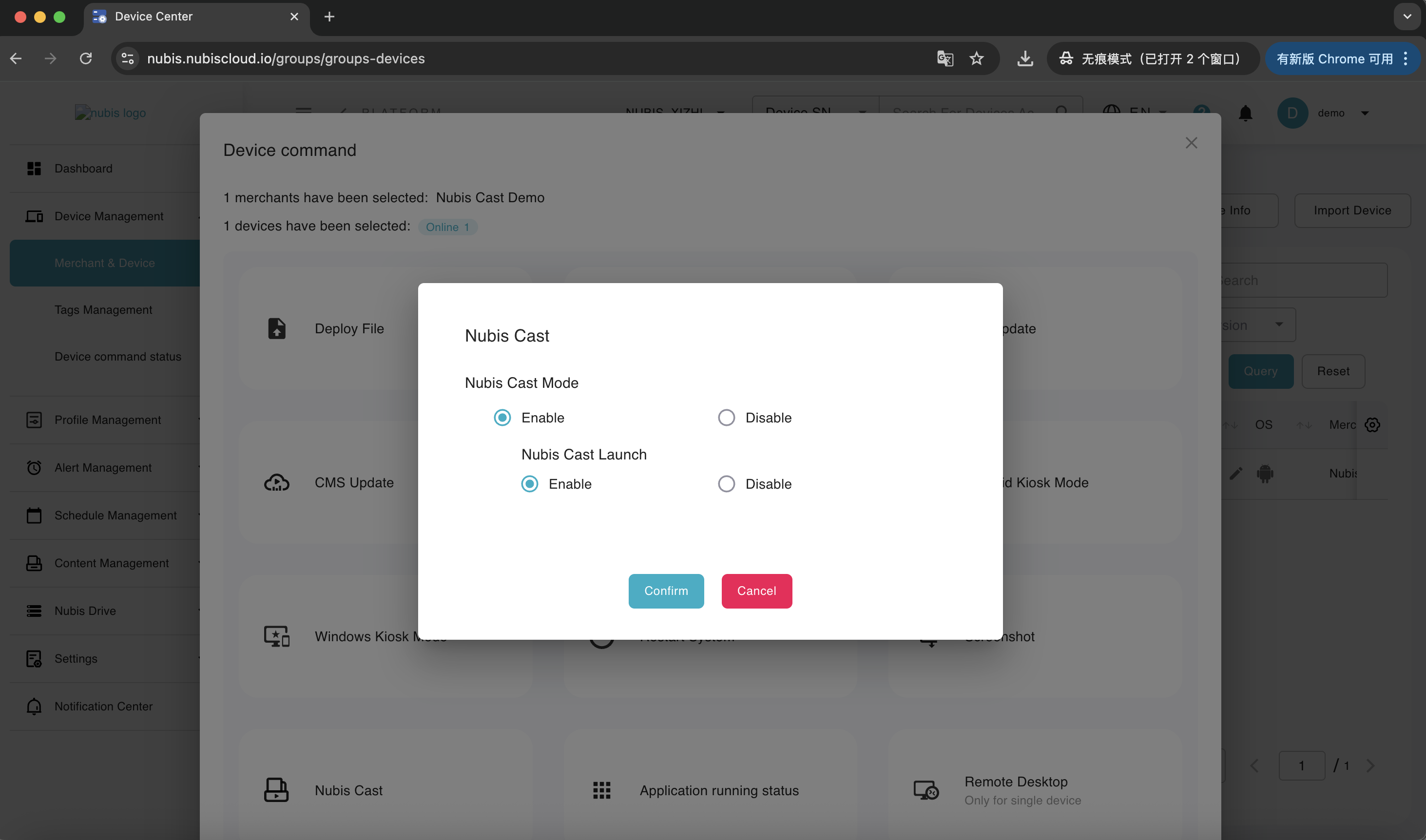
Task: Select Disable for Nubis Cast Mode
Action: tap(726, 418)
